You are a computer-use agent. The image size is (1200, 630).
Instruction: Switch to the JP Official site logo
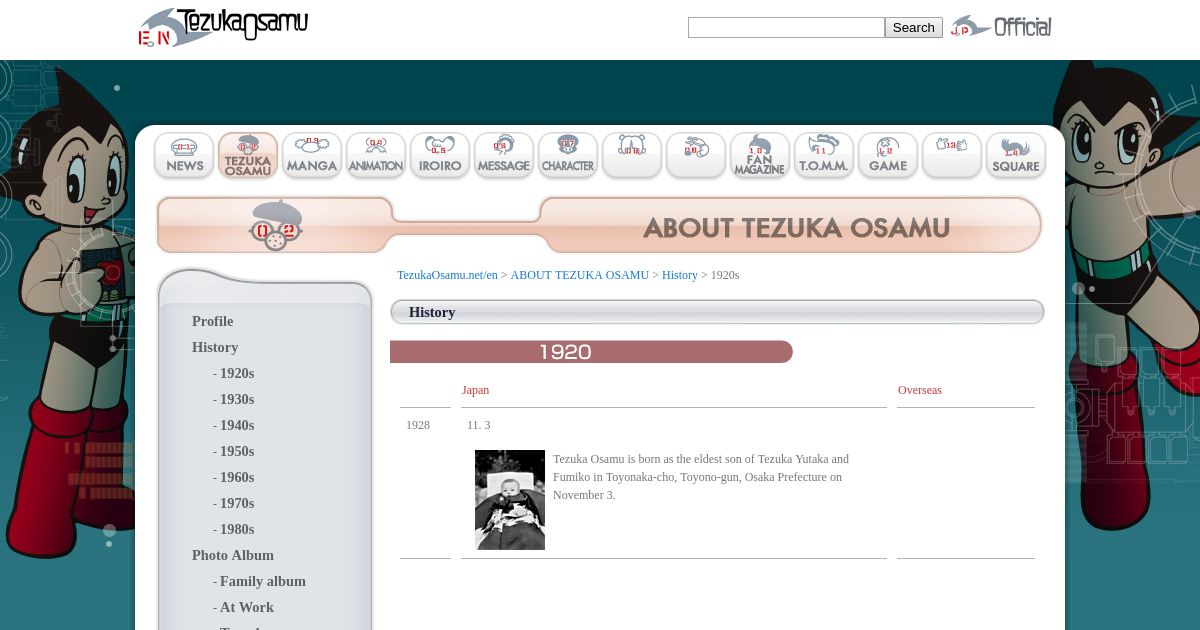(1000, 27)
